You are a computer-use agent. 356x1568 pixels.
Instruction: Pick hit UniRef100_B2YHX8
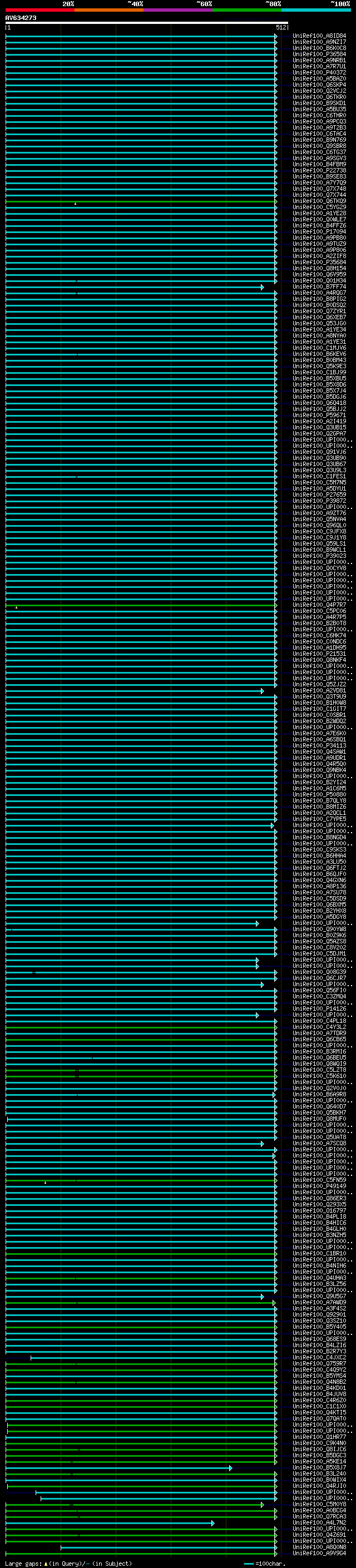319,911
